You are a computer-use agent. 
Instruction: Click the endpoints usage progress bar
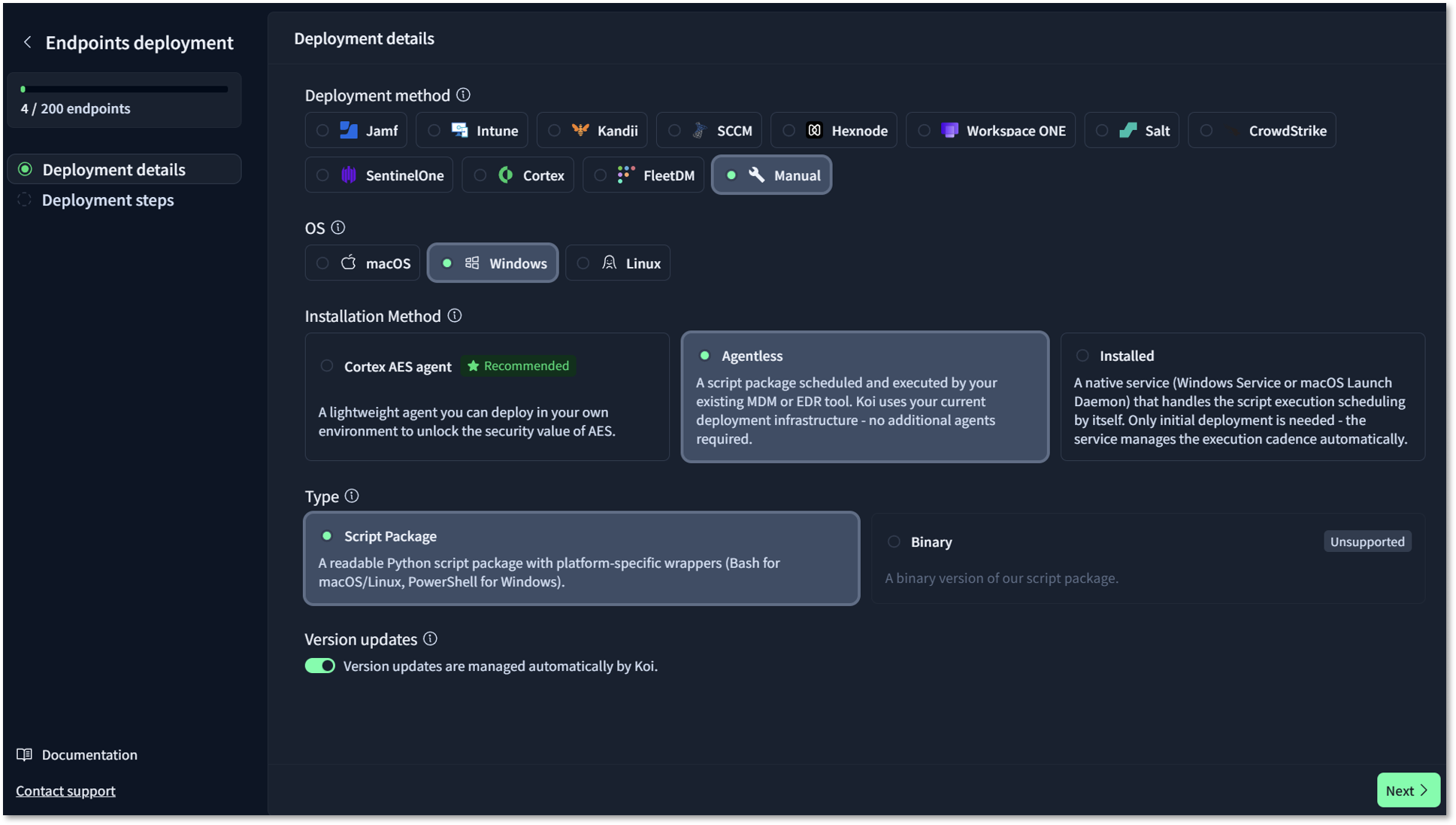coord(124,89)
